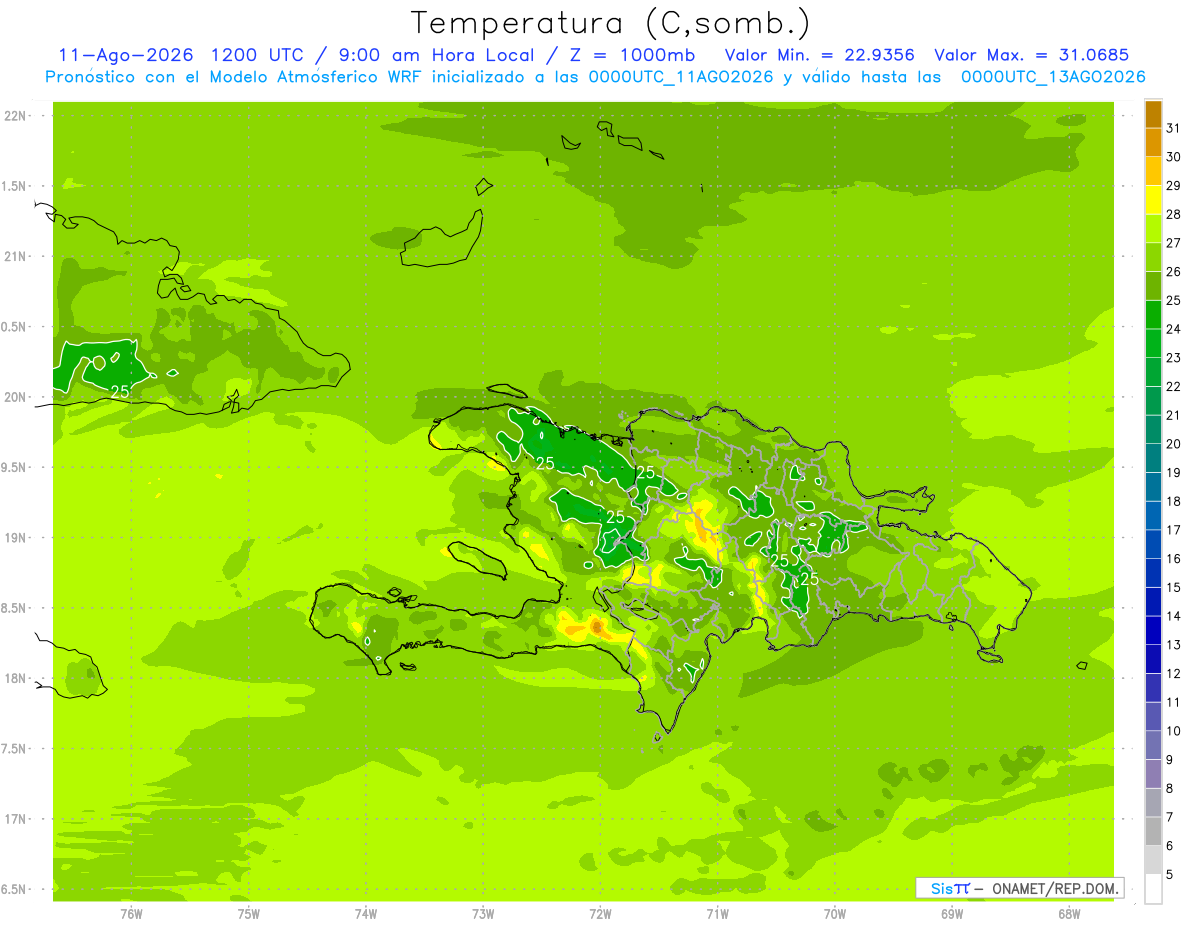The width and height of the screenshot is (1200, 927).
Task: Click the '20N' latitude axis label
Action: tap(14, 397)
